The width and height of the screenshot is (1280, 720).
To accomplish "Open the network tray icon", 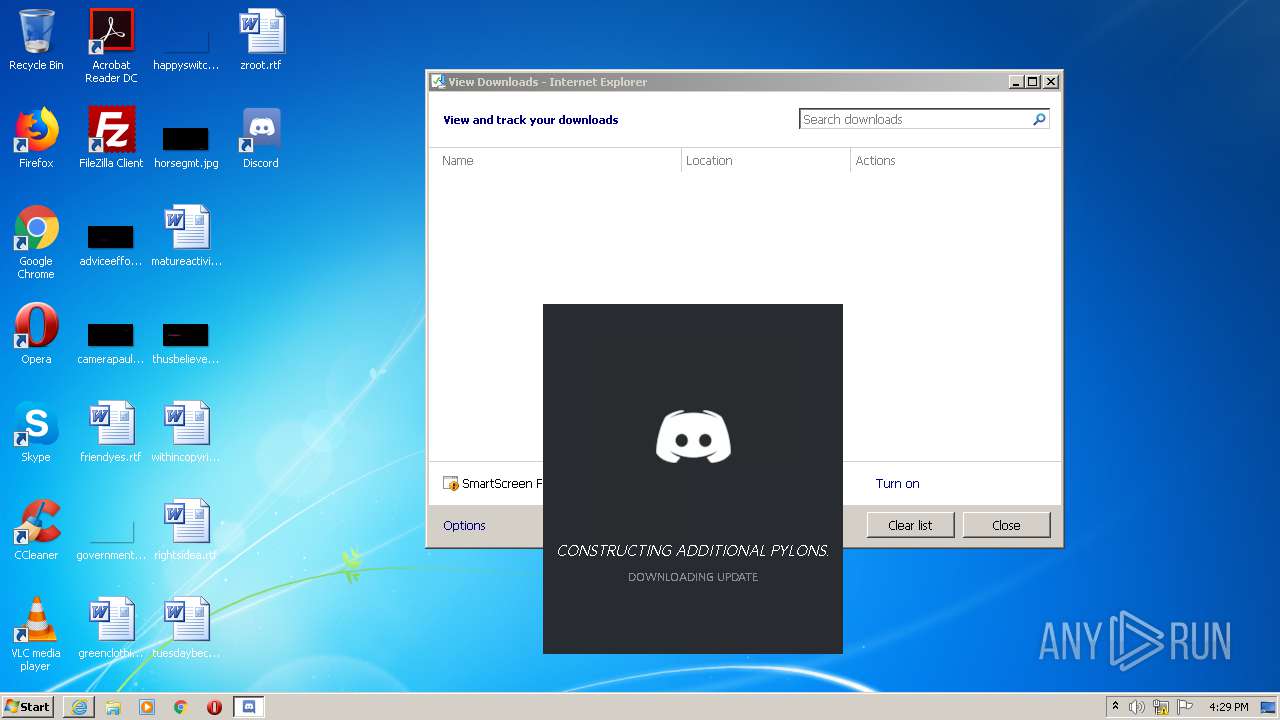I will (x=1161, y=707).
